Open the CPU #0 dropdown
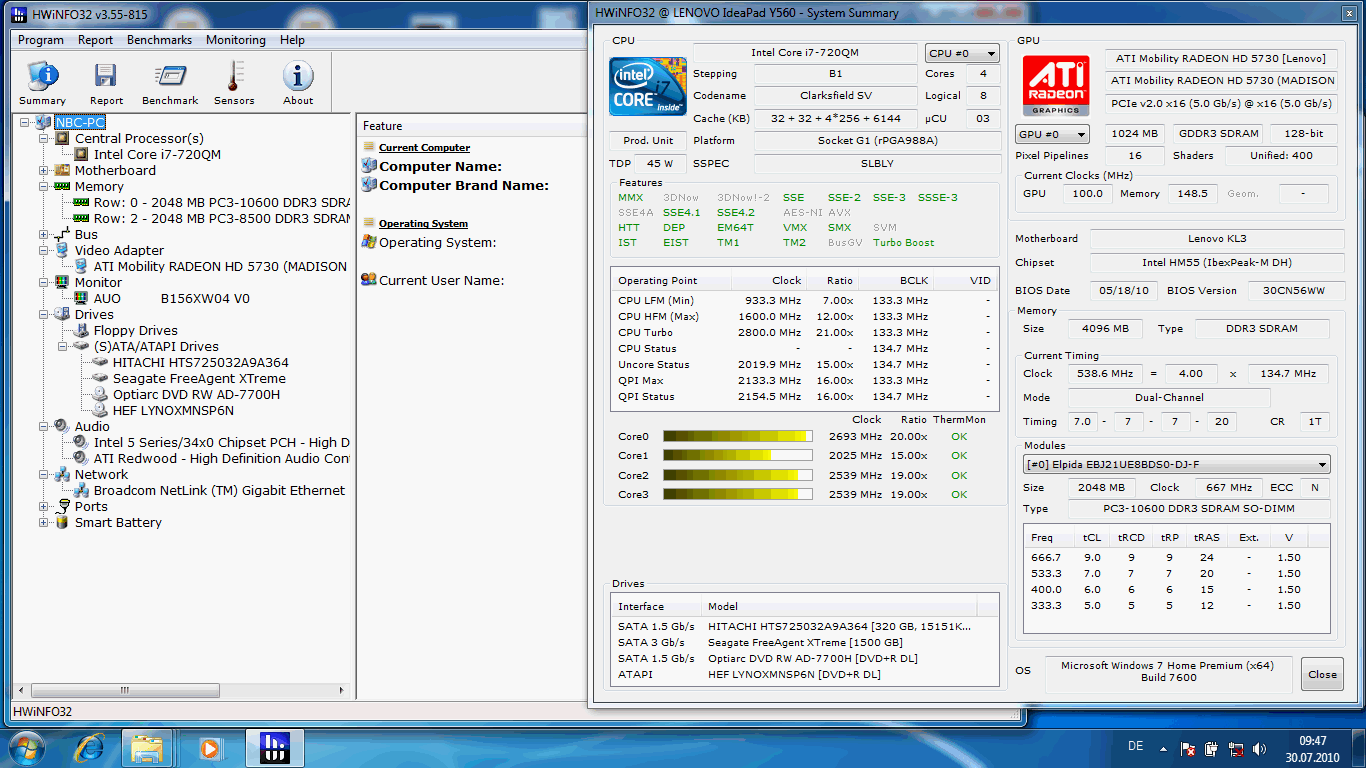The width and height of the screenshot is (1366, 768). [x=961, y=53]
